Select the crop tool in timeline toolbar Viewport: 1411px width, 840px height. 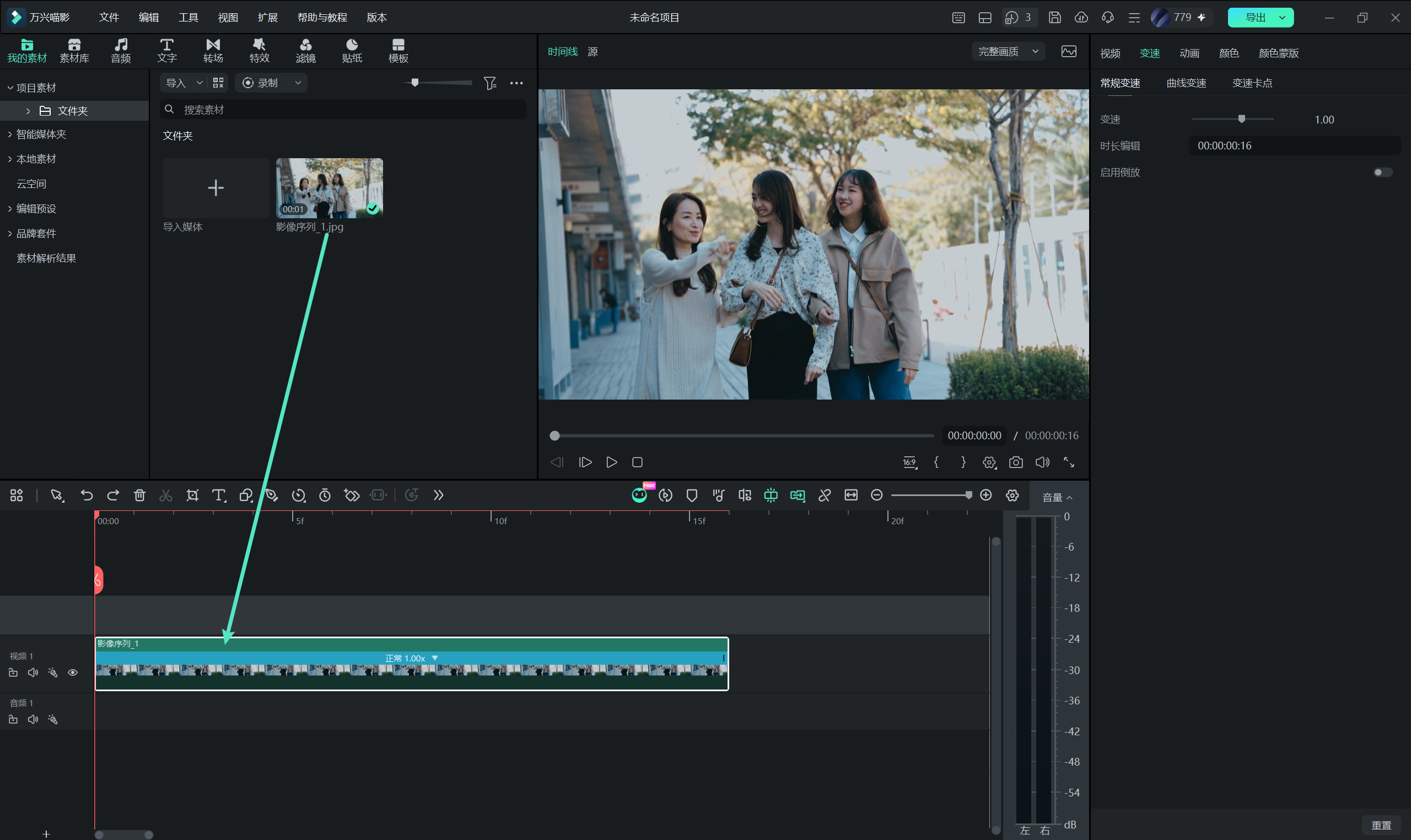pos(192,496)
